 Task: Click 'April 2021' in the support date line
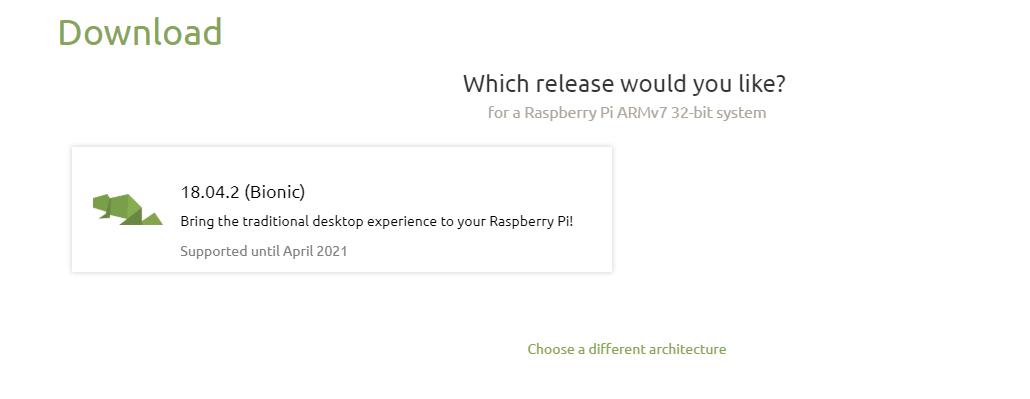(315, 251)
